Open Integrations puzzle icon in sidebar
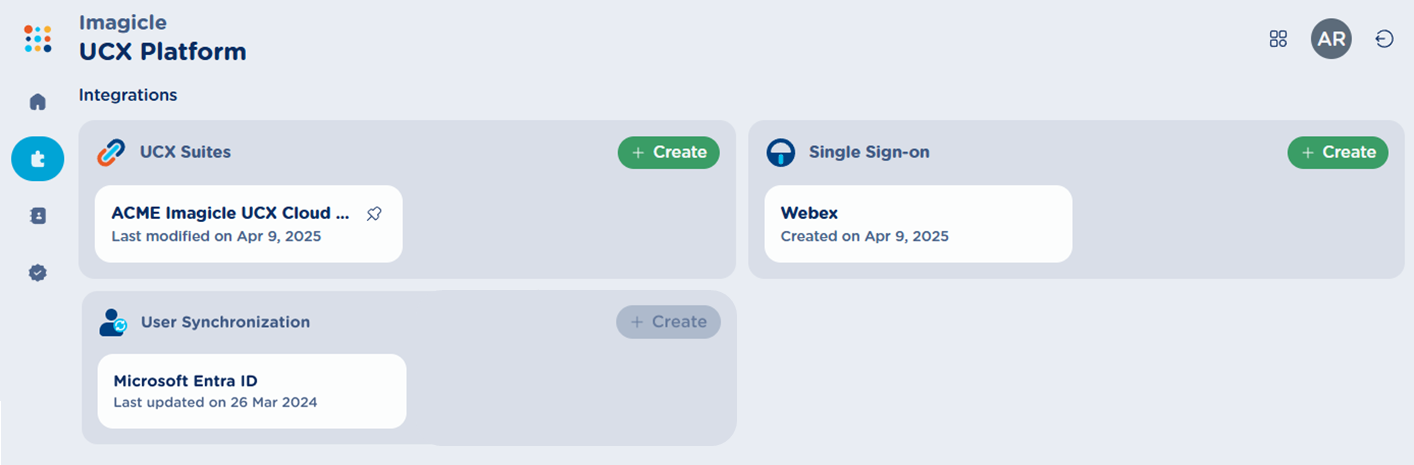The height and width of the screenshot is (465, 1414). [x=38, y=159]
